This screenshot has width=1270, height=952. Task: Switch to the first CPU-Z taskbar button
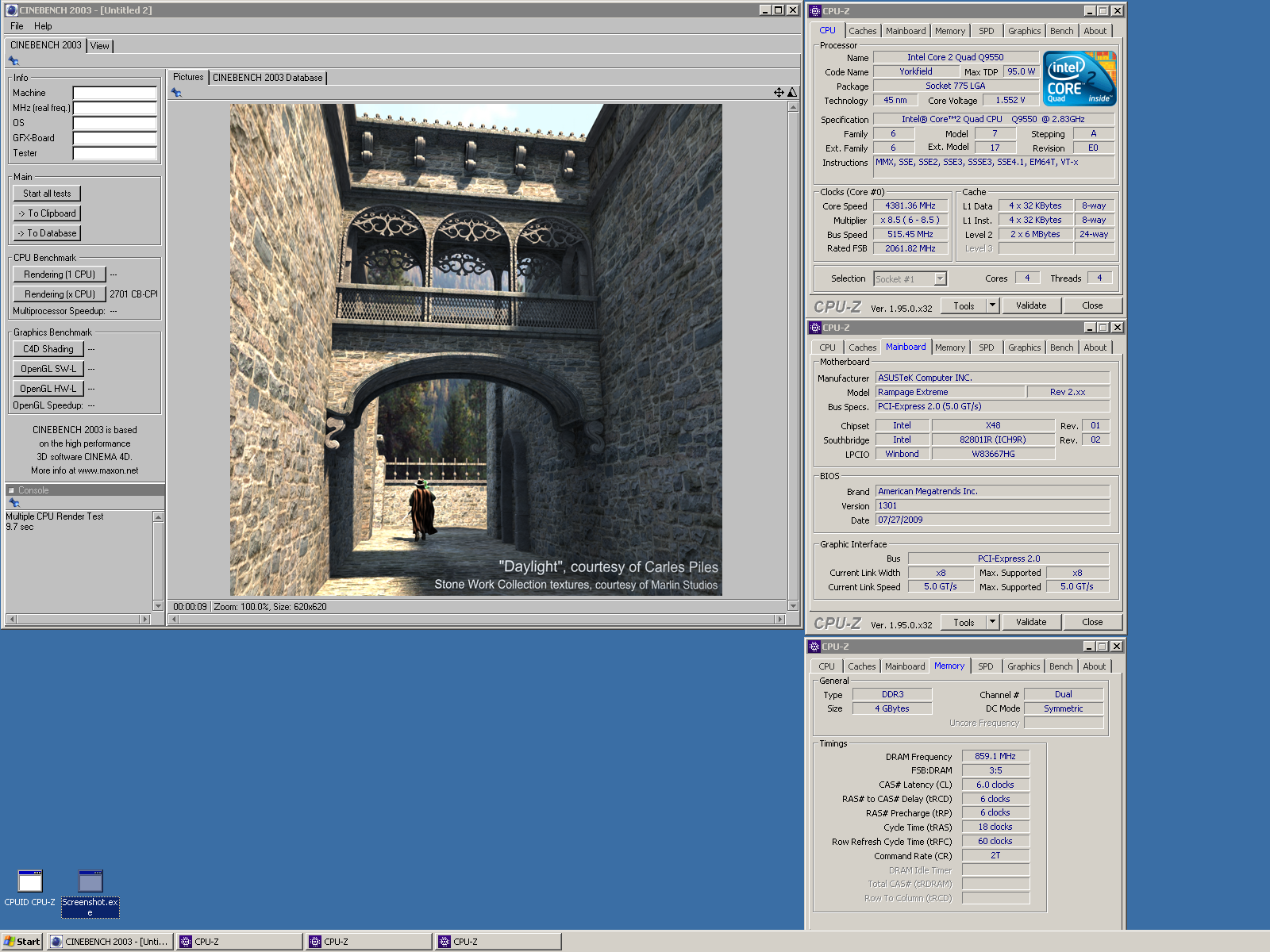click(239, 942)
